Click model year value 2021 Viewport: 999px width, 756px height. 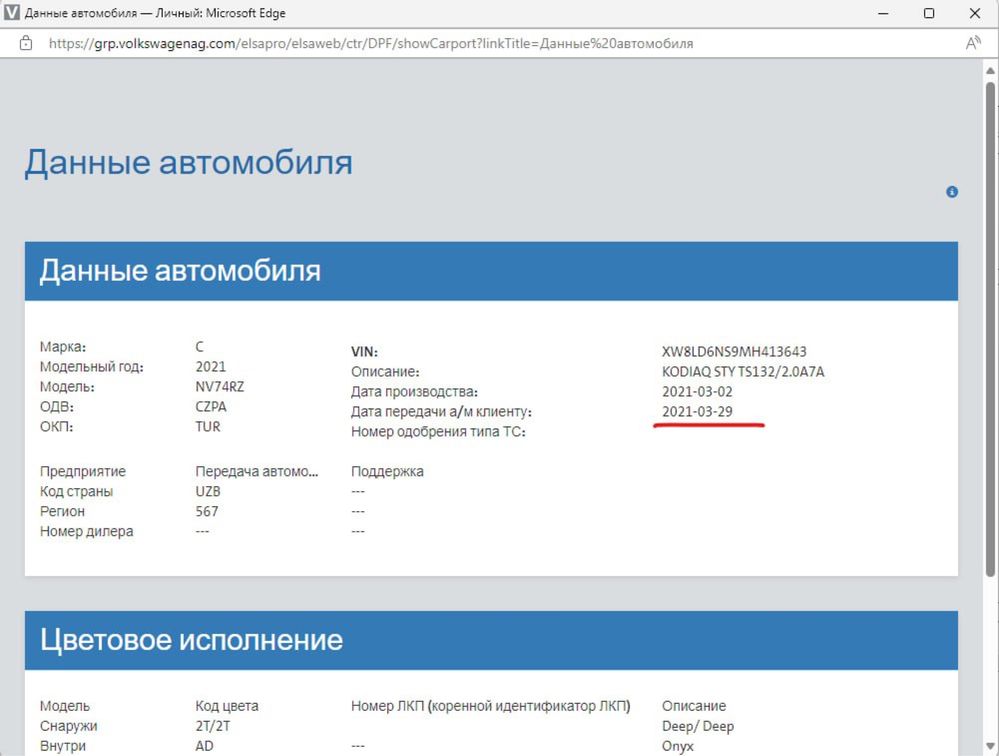click(210, 367)
